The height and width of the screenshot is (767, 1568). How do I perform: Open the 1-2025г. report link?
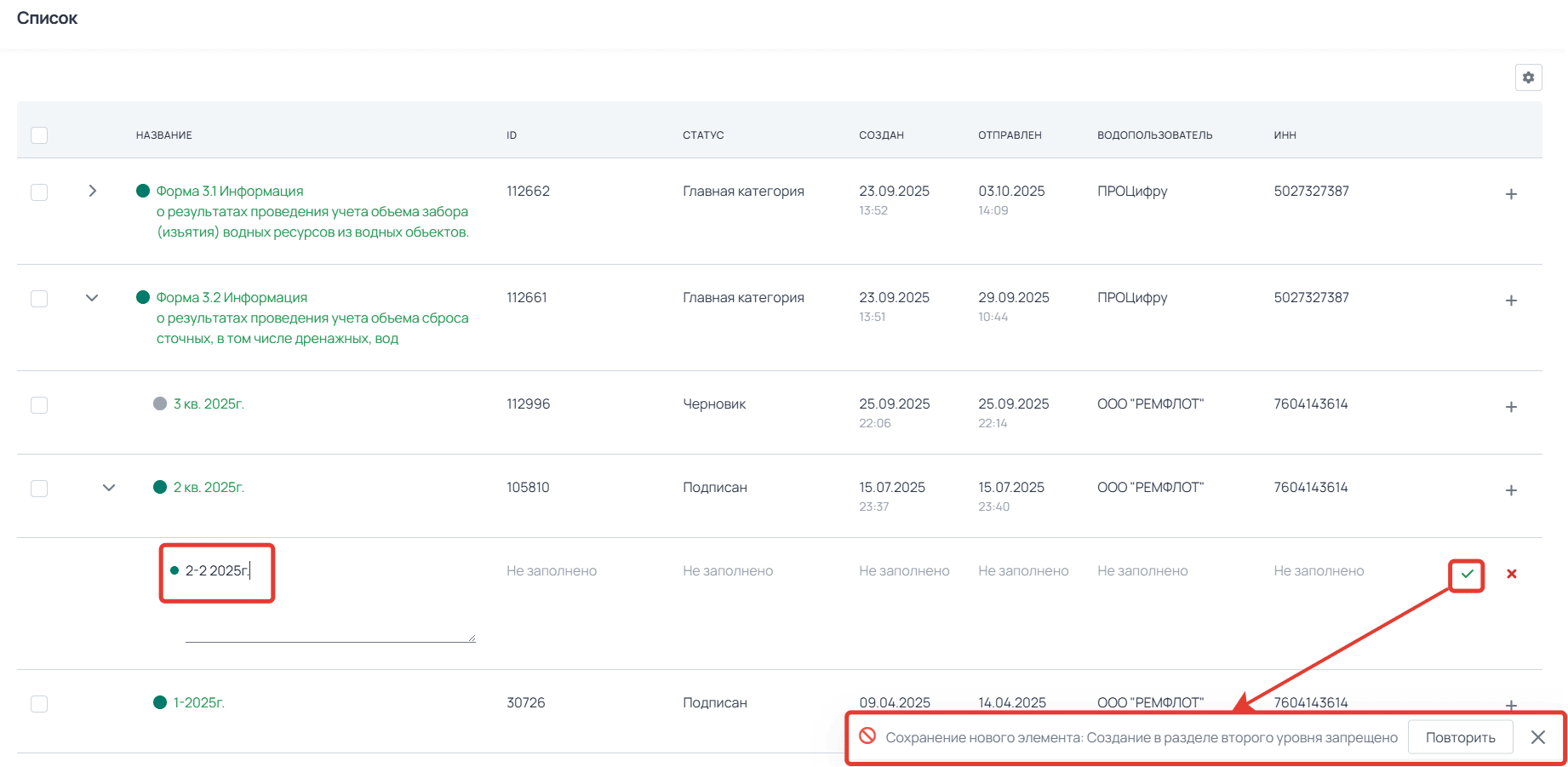coord(198,702)
